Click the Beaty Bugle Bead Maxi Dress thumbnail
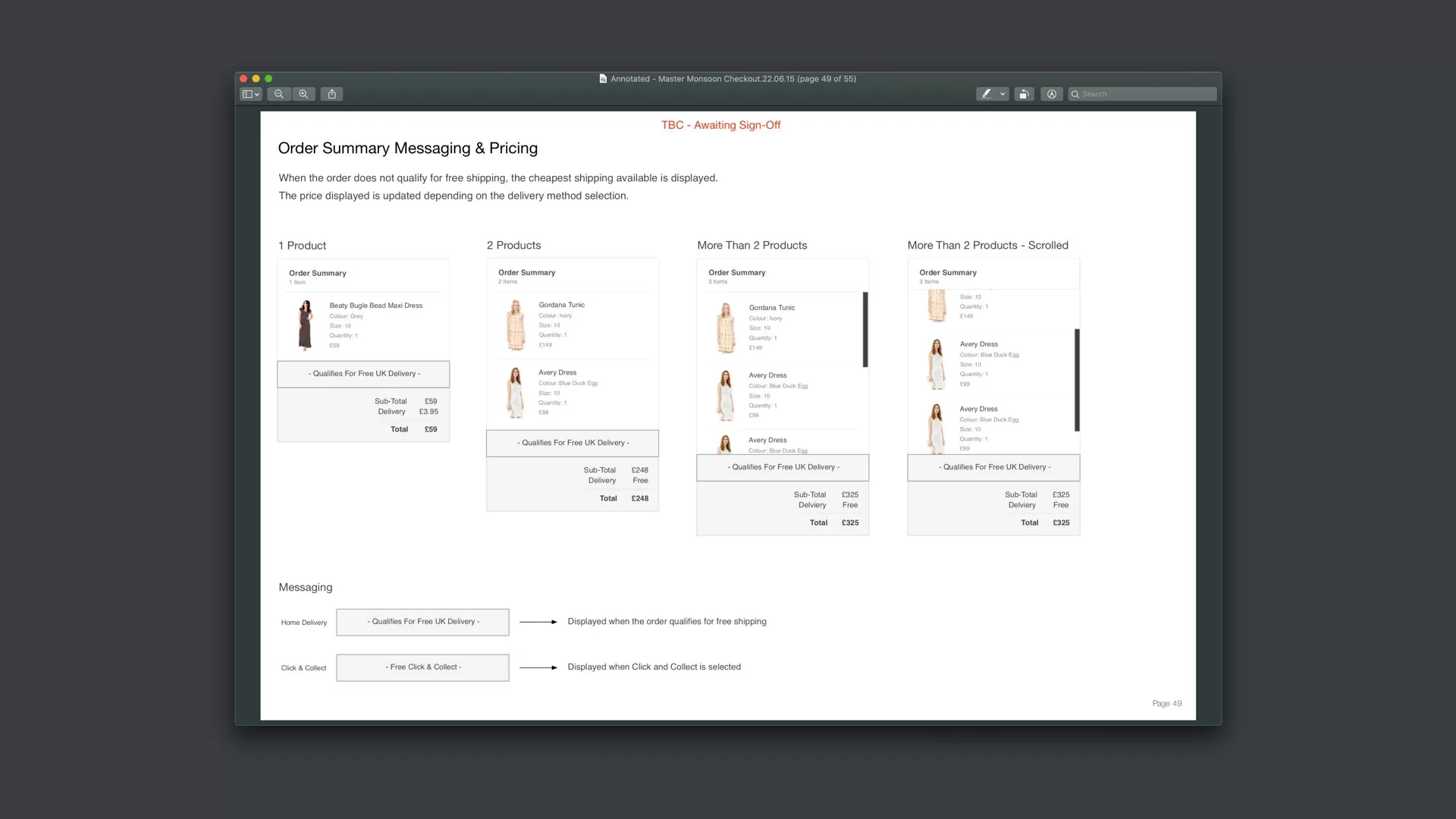 pyautogui.click(x=306, y=325)
